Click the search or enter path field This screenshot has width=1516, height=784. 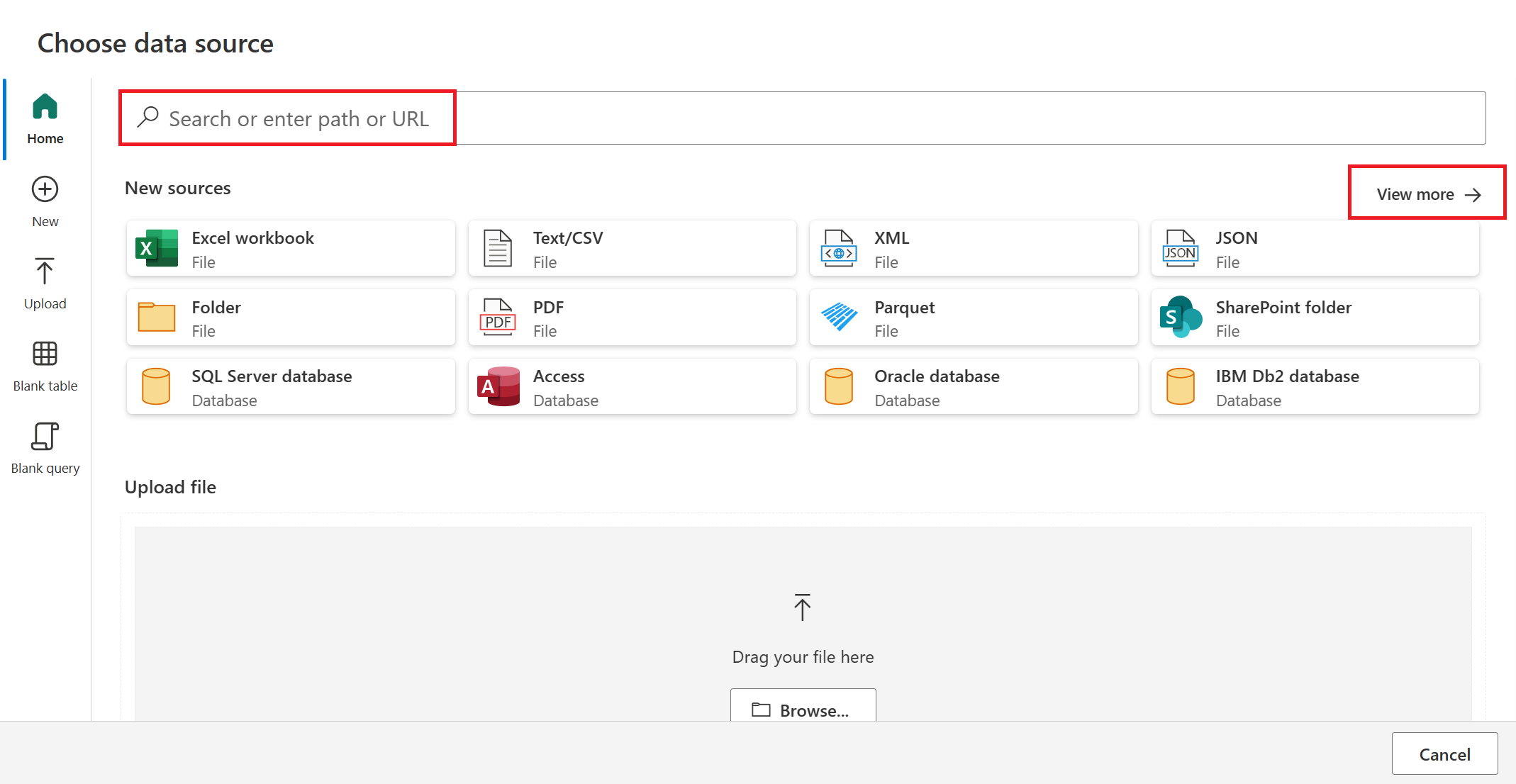click(801, 118)
